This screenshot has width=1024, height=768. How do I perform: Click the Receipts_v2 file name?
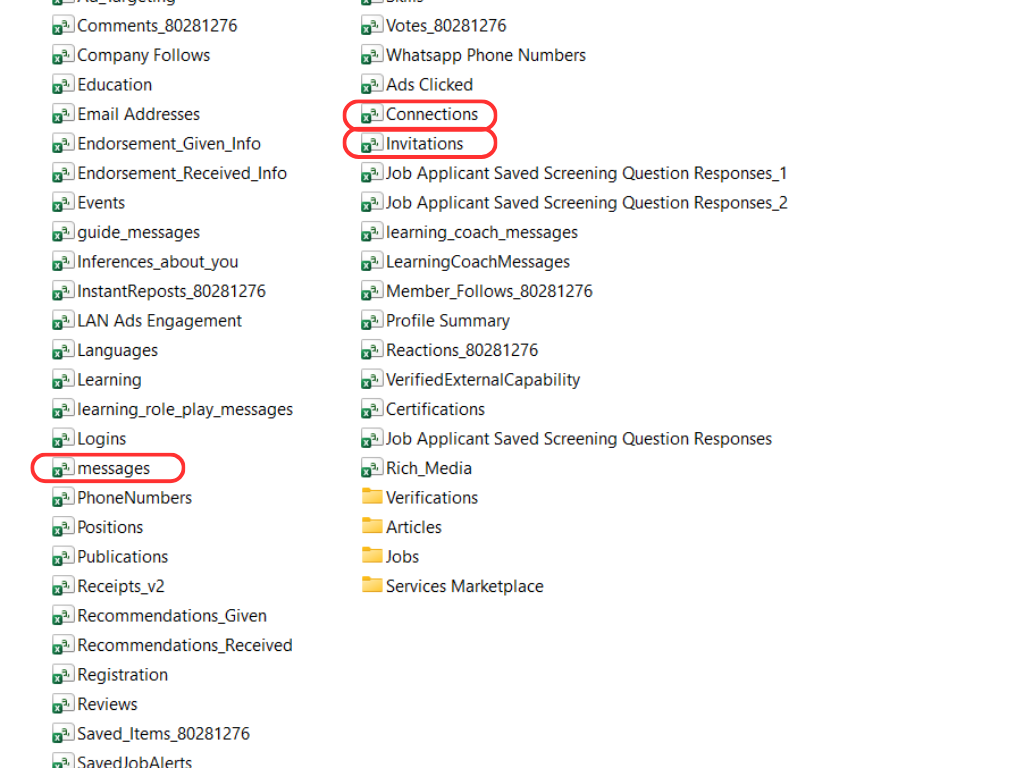(x=121, y=586)
